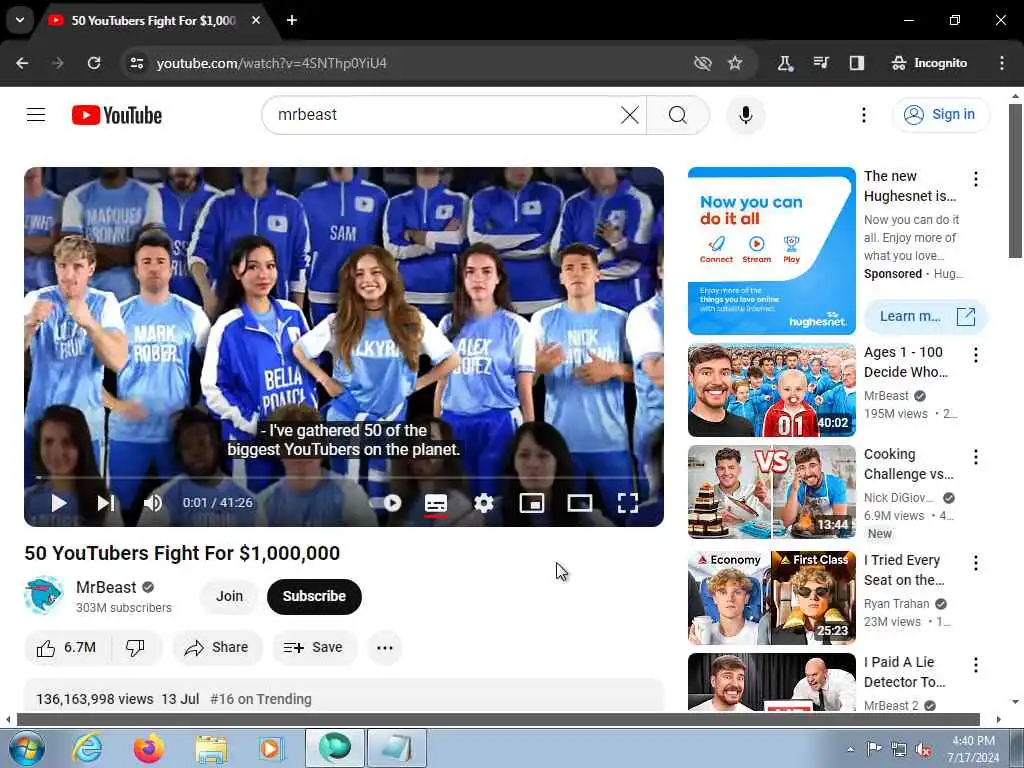Screen dimensions: 1024x768
Task: Open Chrome Labs flask icon
Action: (x=784, y=63)
